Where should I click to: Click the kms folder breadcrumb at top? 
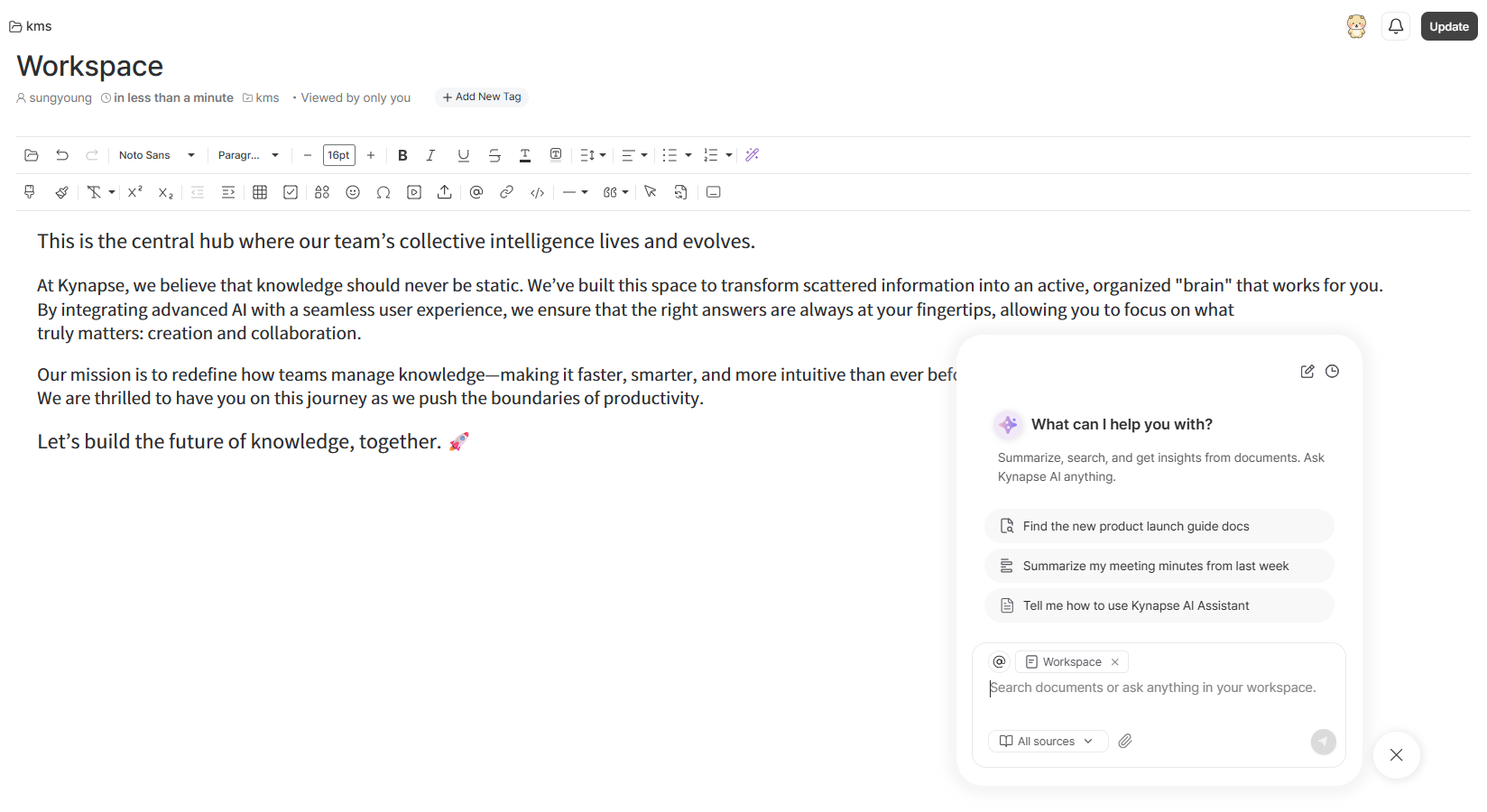point(31,26)
